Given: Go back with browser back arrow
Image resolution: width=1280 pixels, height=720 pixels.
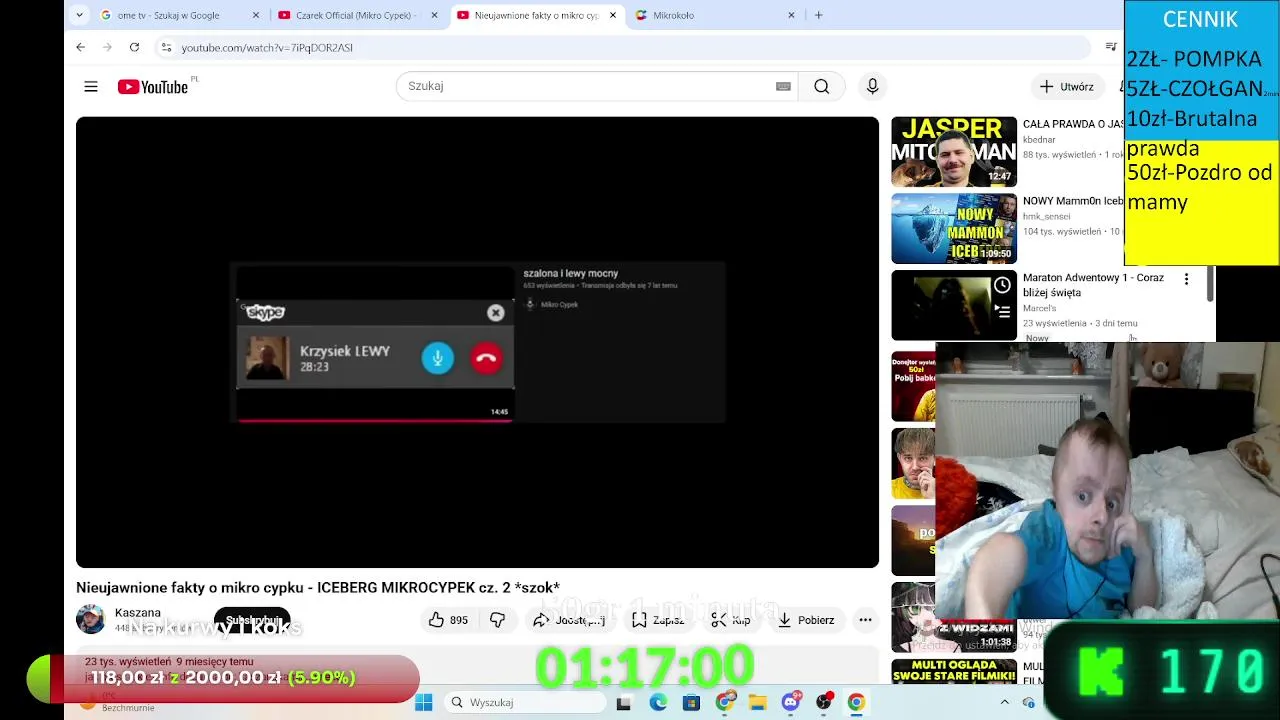Looking at the screenshot, I should click(x=81, y=47).
